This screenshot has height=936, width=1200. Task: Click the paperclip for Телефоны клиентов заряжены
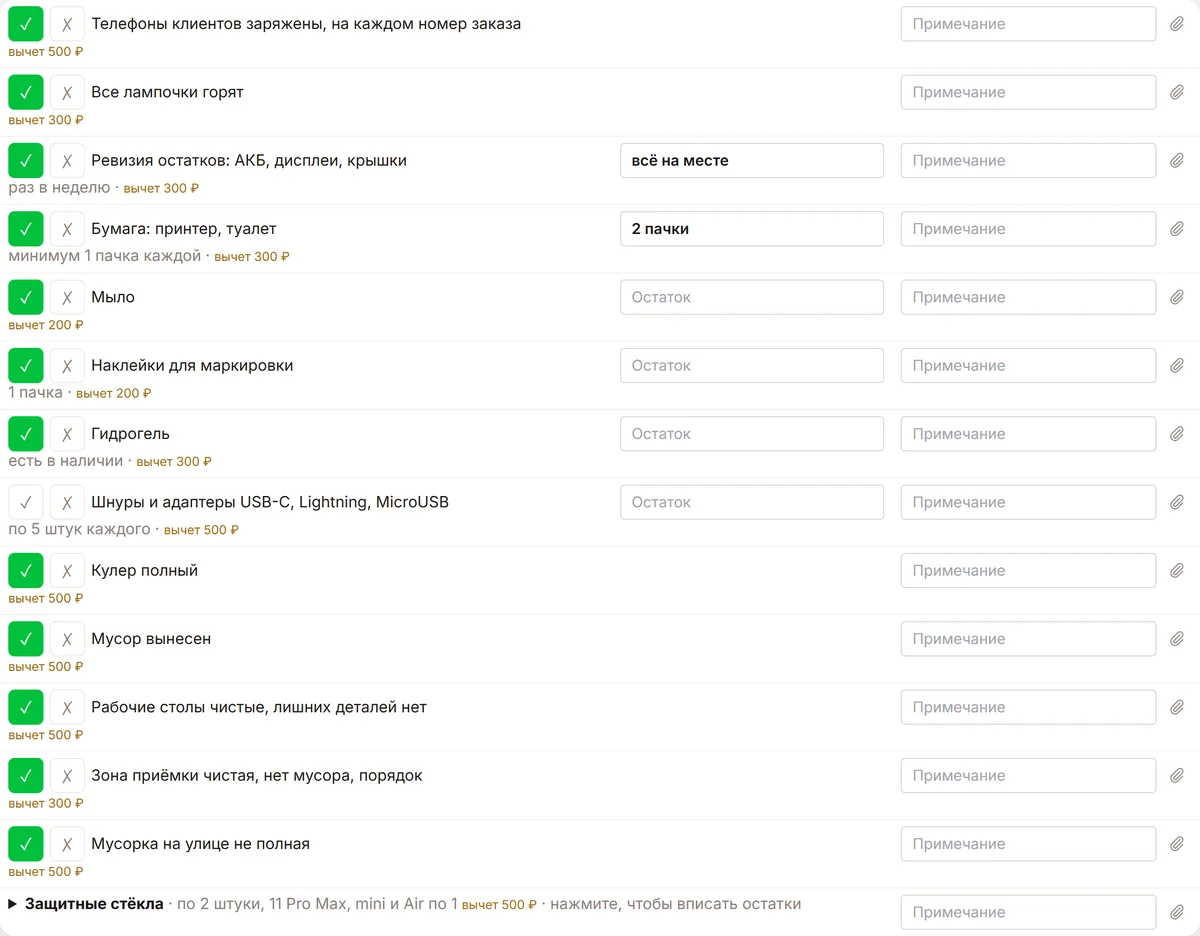click(1177, 24)
